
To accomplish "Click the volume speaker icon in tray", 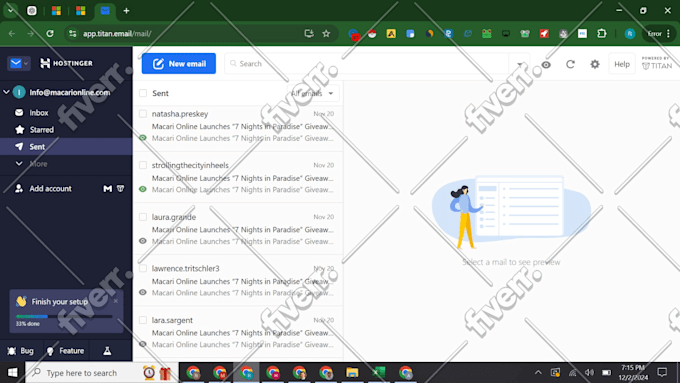I will [589, 373].
